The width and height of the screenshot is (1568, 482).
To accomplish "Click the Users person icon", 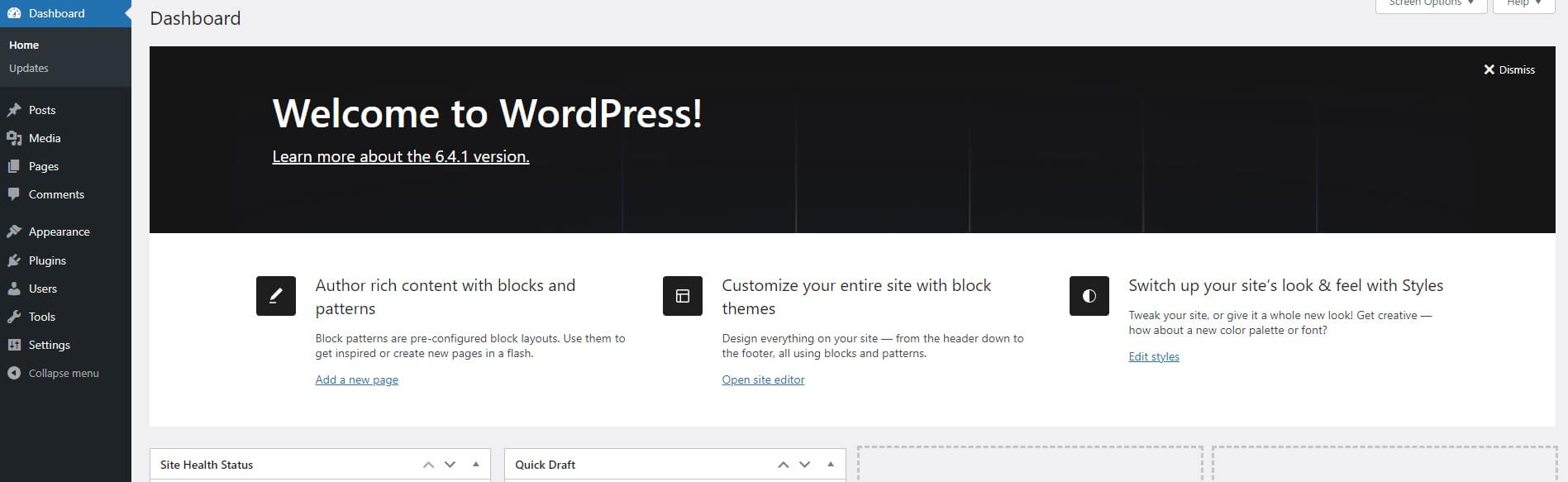I will pyautogui.click(x=14, y=289).
